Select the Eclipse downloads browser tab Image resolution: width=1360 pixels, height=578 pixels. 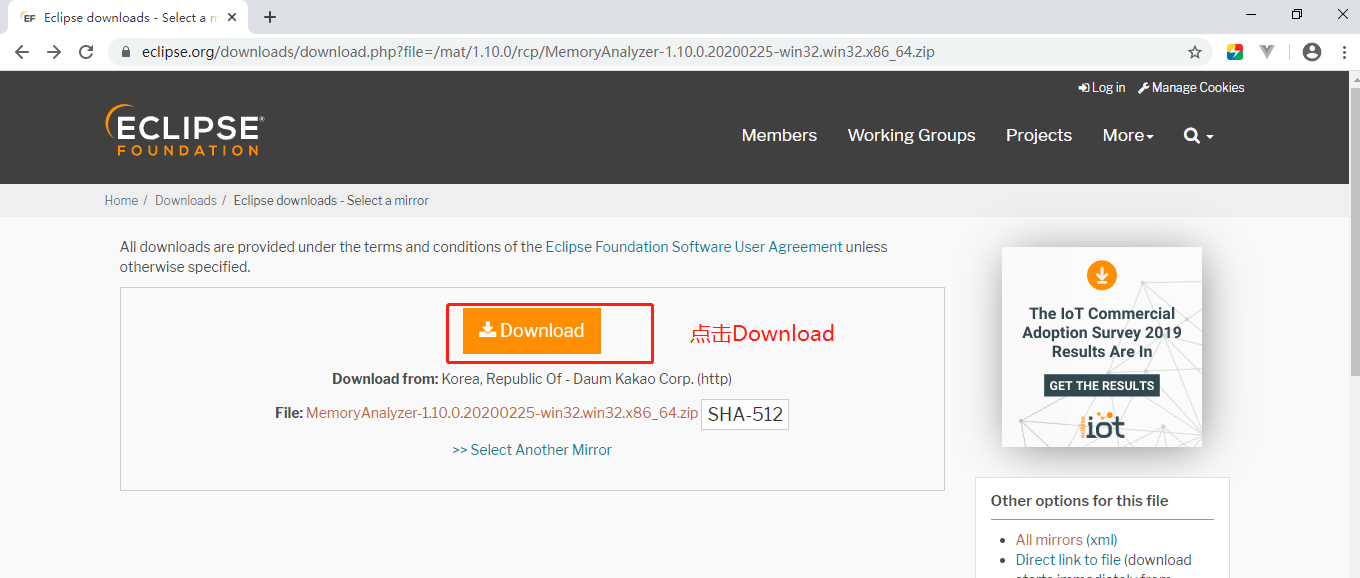coord(130,17)
